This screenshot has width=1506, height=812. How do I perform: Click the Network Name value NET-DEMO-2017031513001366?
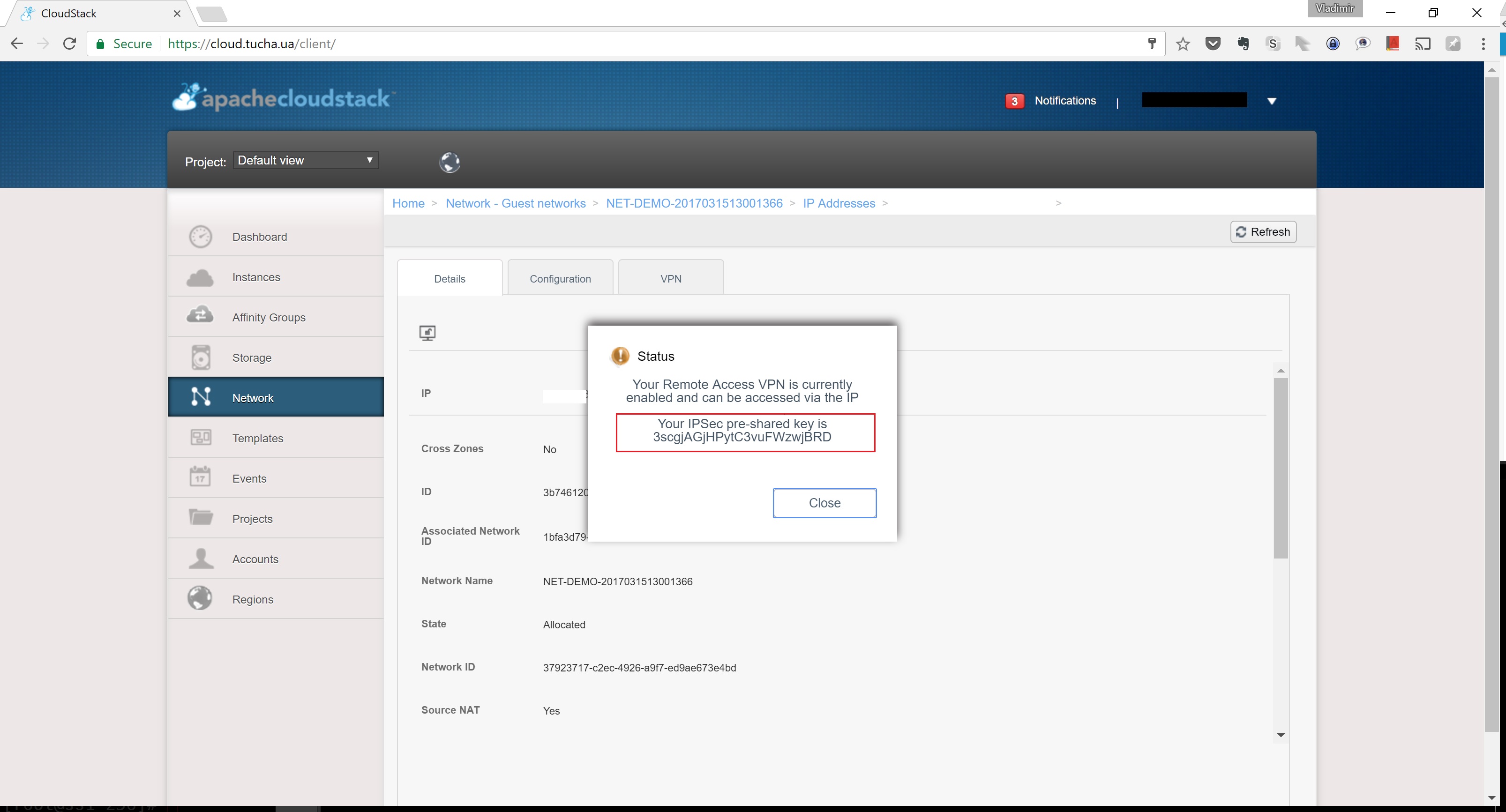point(617,581)
